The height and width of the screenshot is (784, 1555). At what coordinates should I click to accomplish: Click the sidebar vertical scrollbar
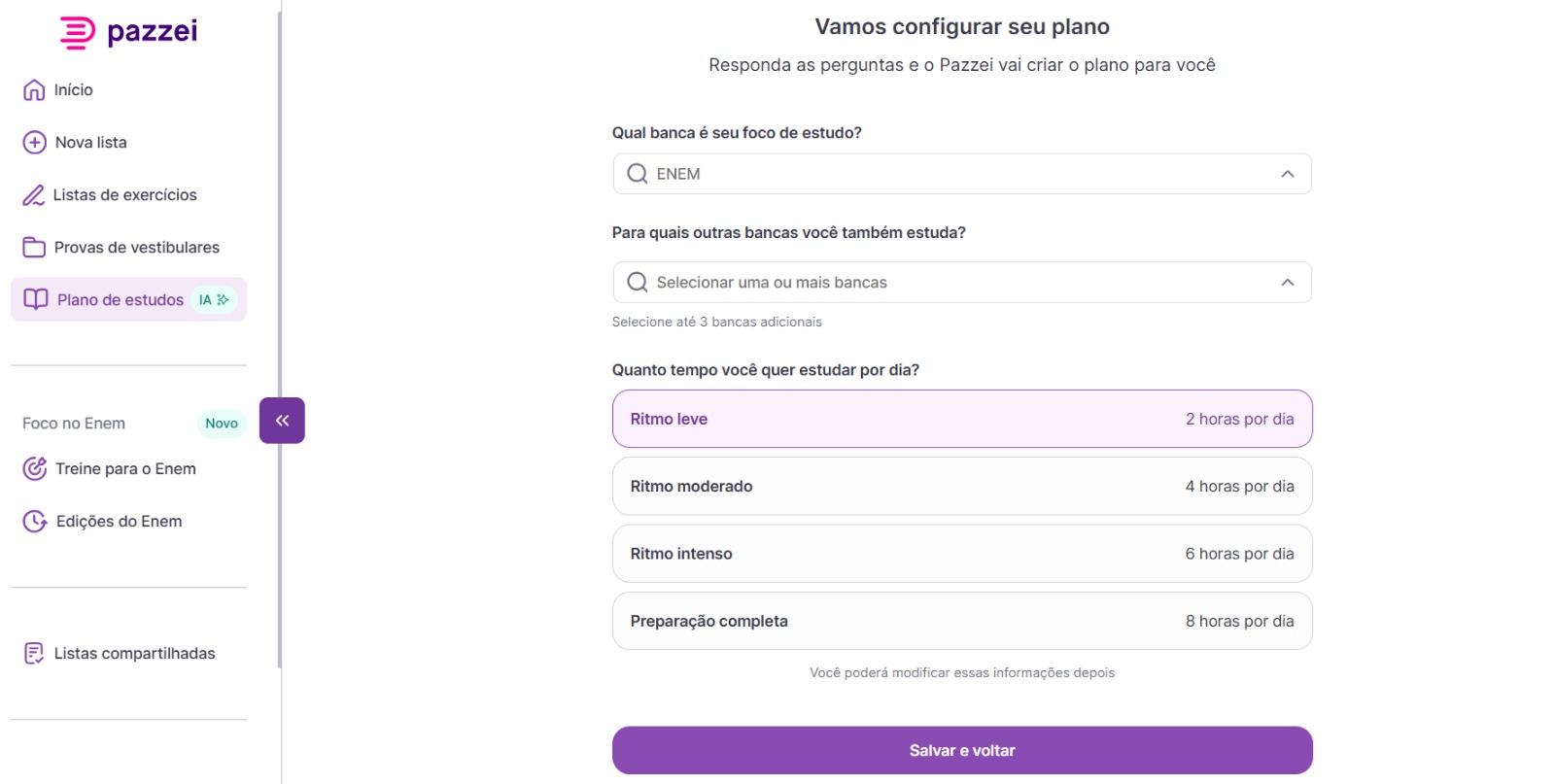[280, 340]
